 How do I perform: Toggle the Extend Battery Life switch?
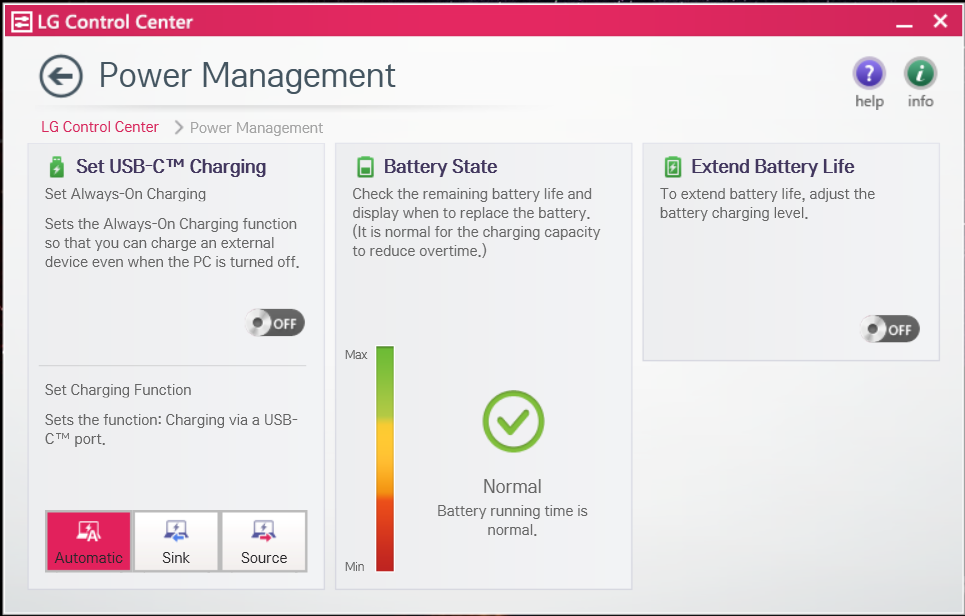click(x=889, y=329)
